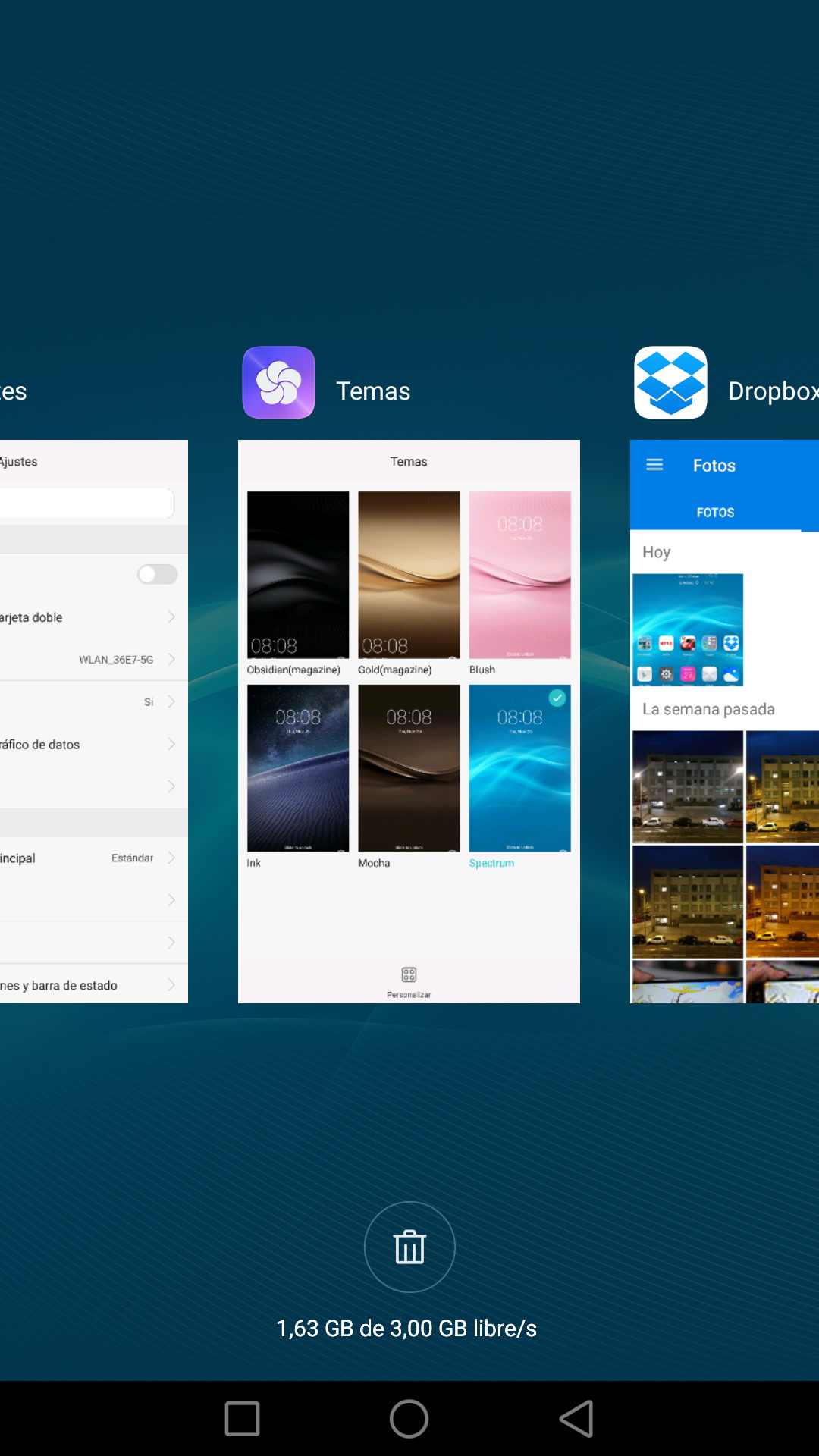The image size is (819, 1456).
Task: Open the Temas app icon
Action: (x=278, y=383)
